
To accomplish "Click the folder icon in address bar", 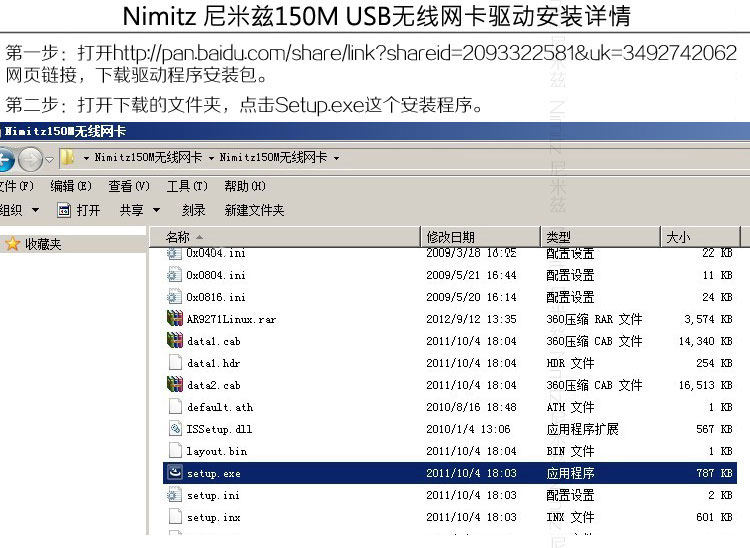I will (68, 157).
